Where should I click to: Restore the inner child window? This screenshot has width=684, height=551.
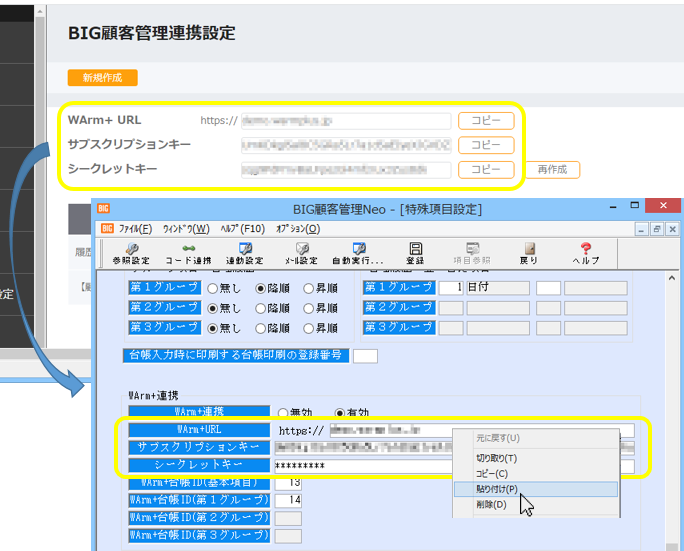(x=657, y=229)
